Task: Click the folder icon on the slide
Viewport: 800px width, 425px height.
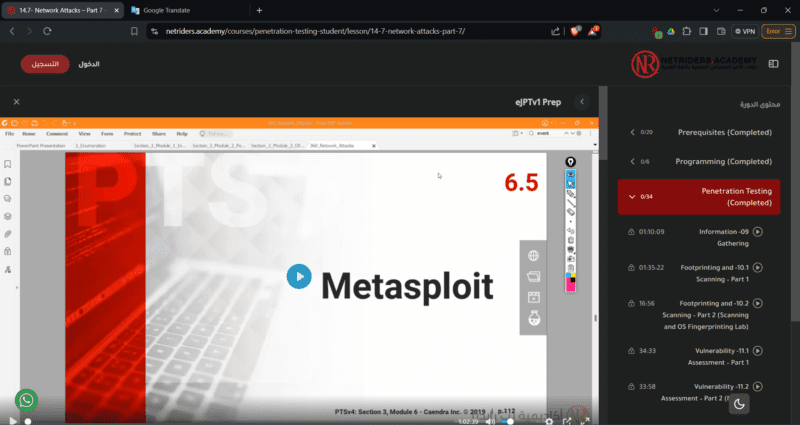Action: pyautogui.click(x=533, y=277)
